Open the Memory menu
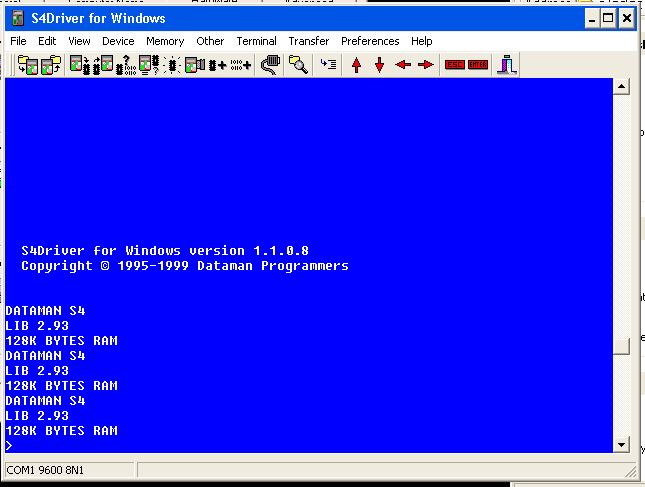645x487 pixels. point(165,41)
